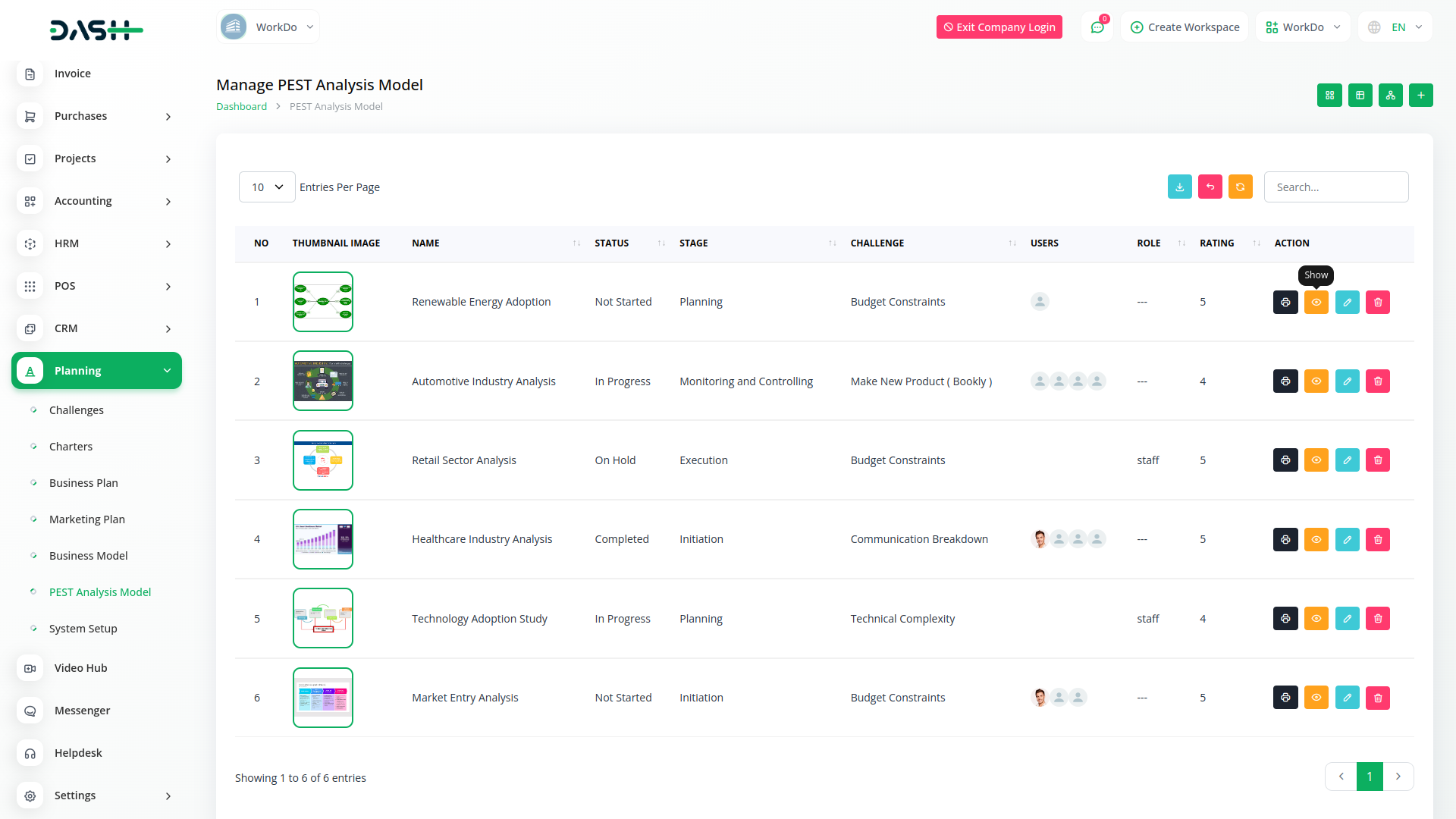Click Exit Company Login button
This screenshot has height=819, width=1456.
pos(999,27)
